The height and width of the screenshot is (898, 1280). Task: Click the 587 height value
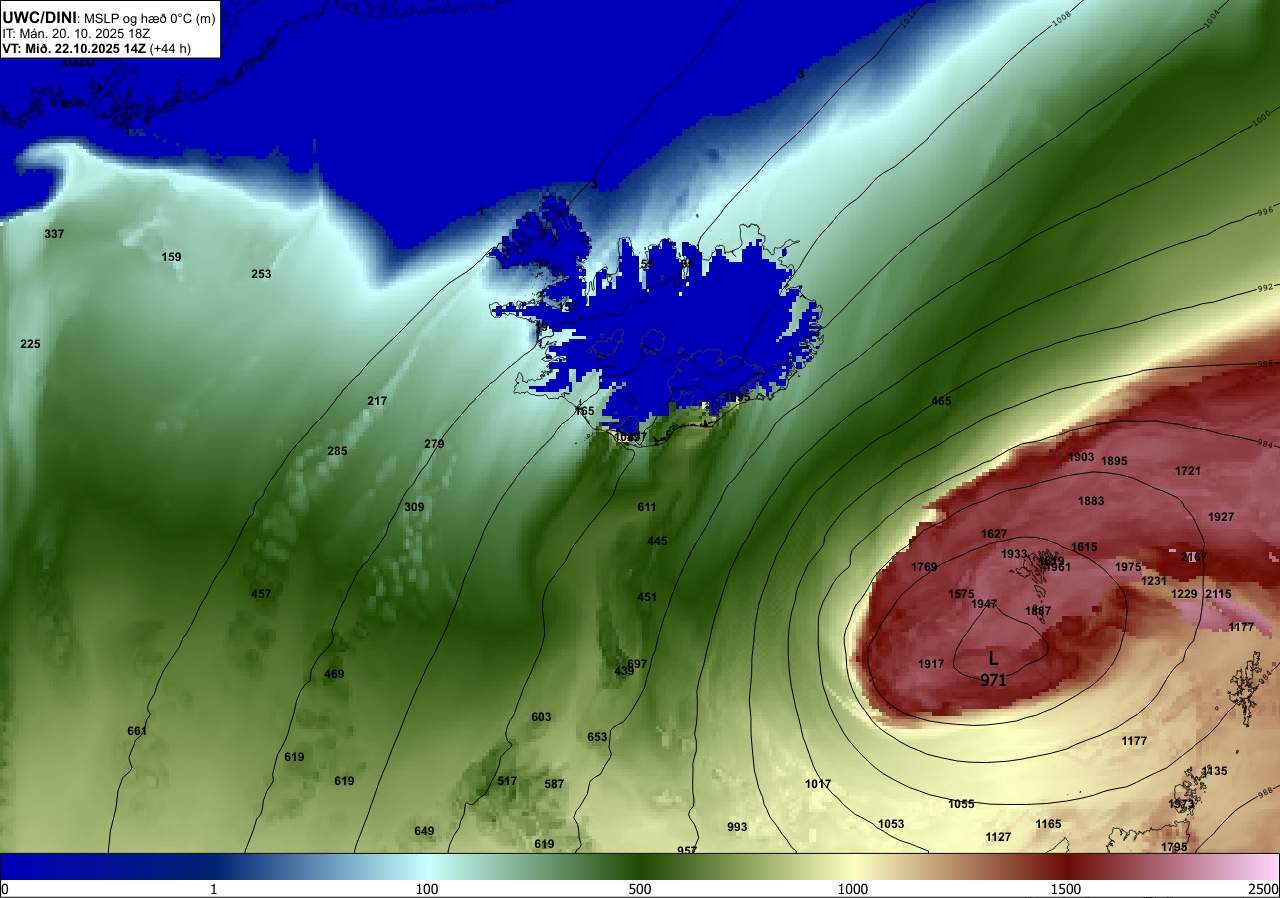(554, 784)
